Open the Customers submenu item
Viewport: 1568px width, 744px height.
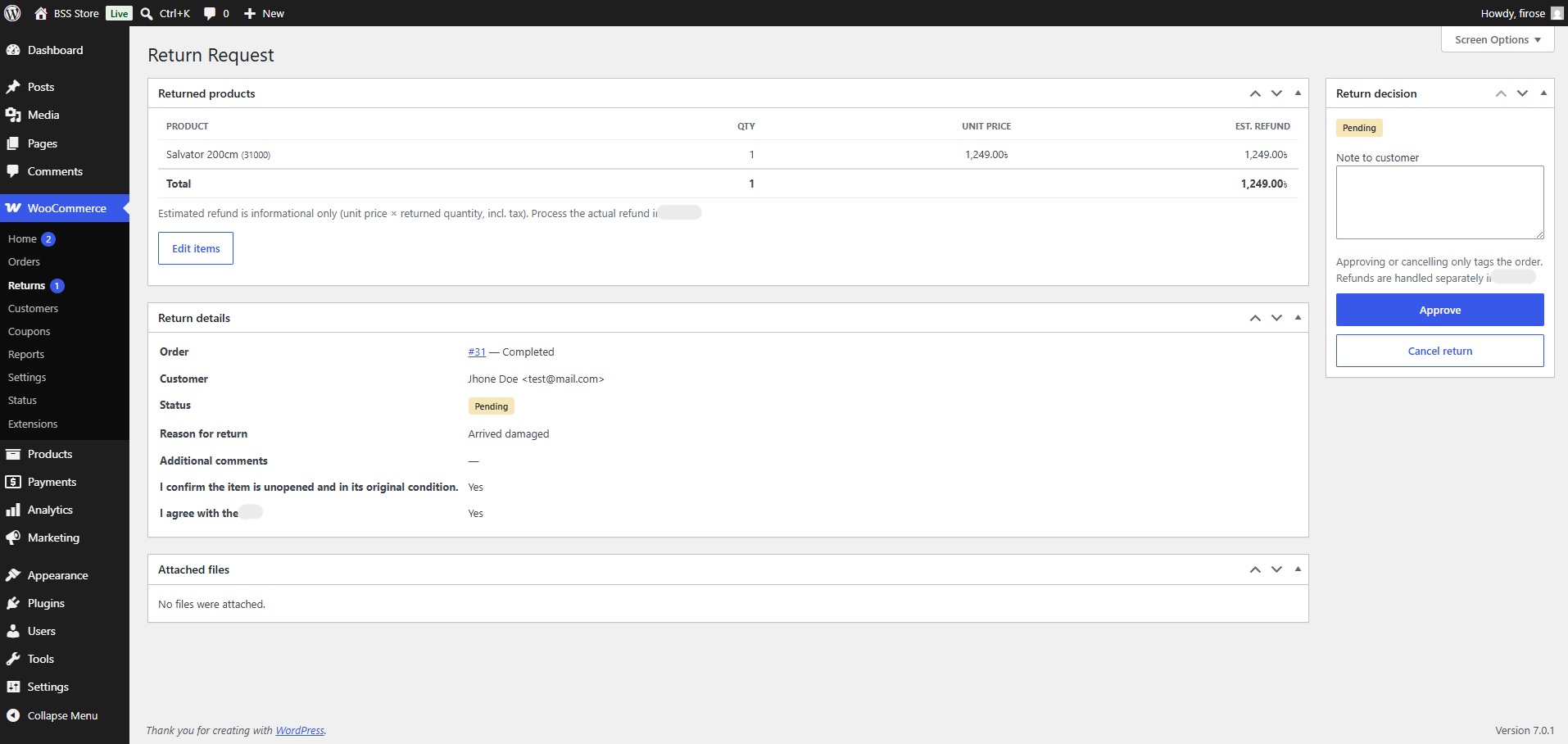click(33, 309)
